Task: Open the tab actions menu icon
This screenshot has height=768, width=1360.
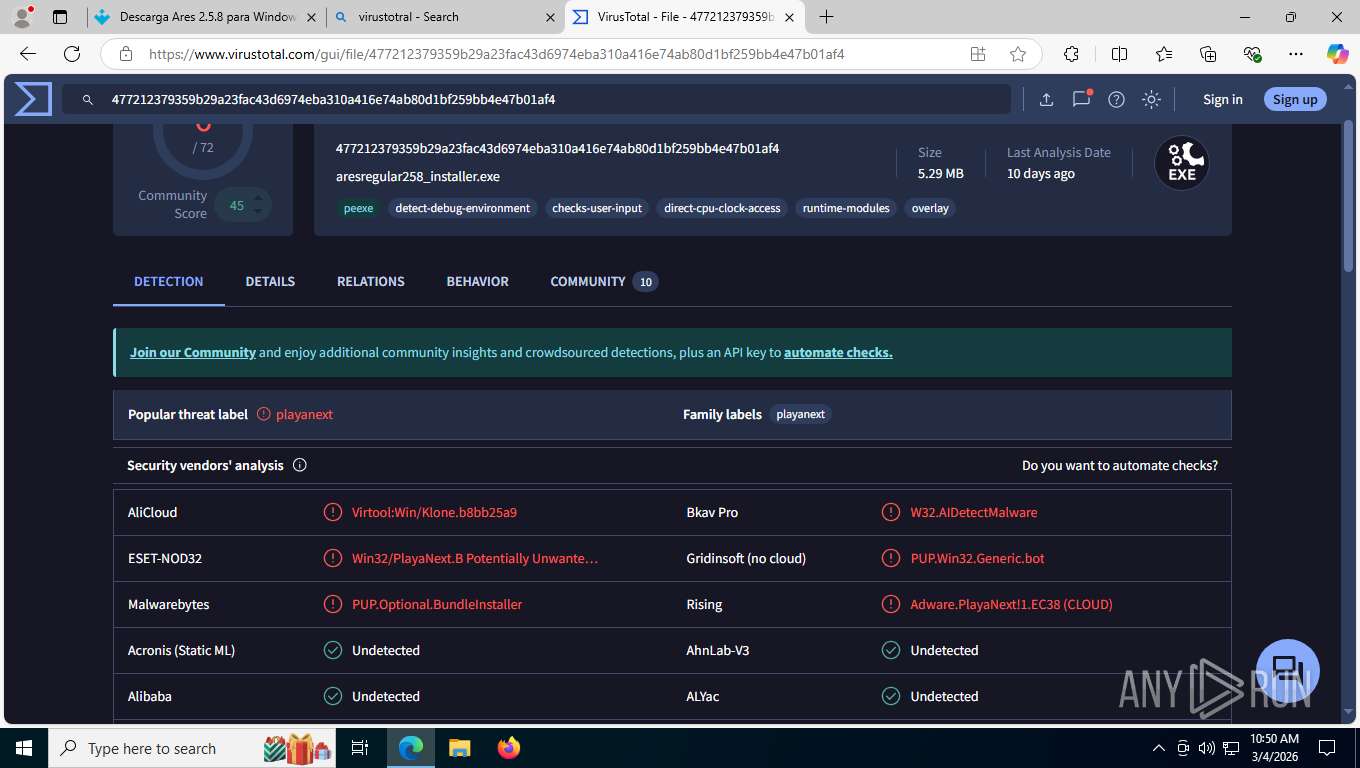Action: [x=60, y=17]
